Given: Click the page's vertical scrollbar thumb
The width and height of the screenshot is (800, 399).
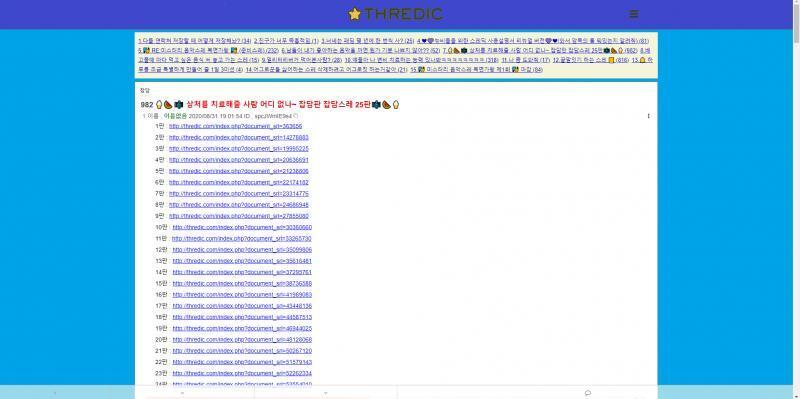Looking at the screenshot, I should 796,23.
